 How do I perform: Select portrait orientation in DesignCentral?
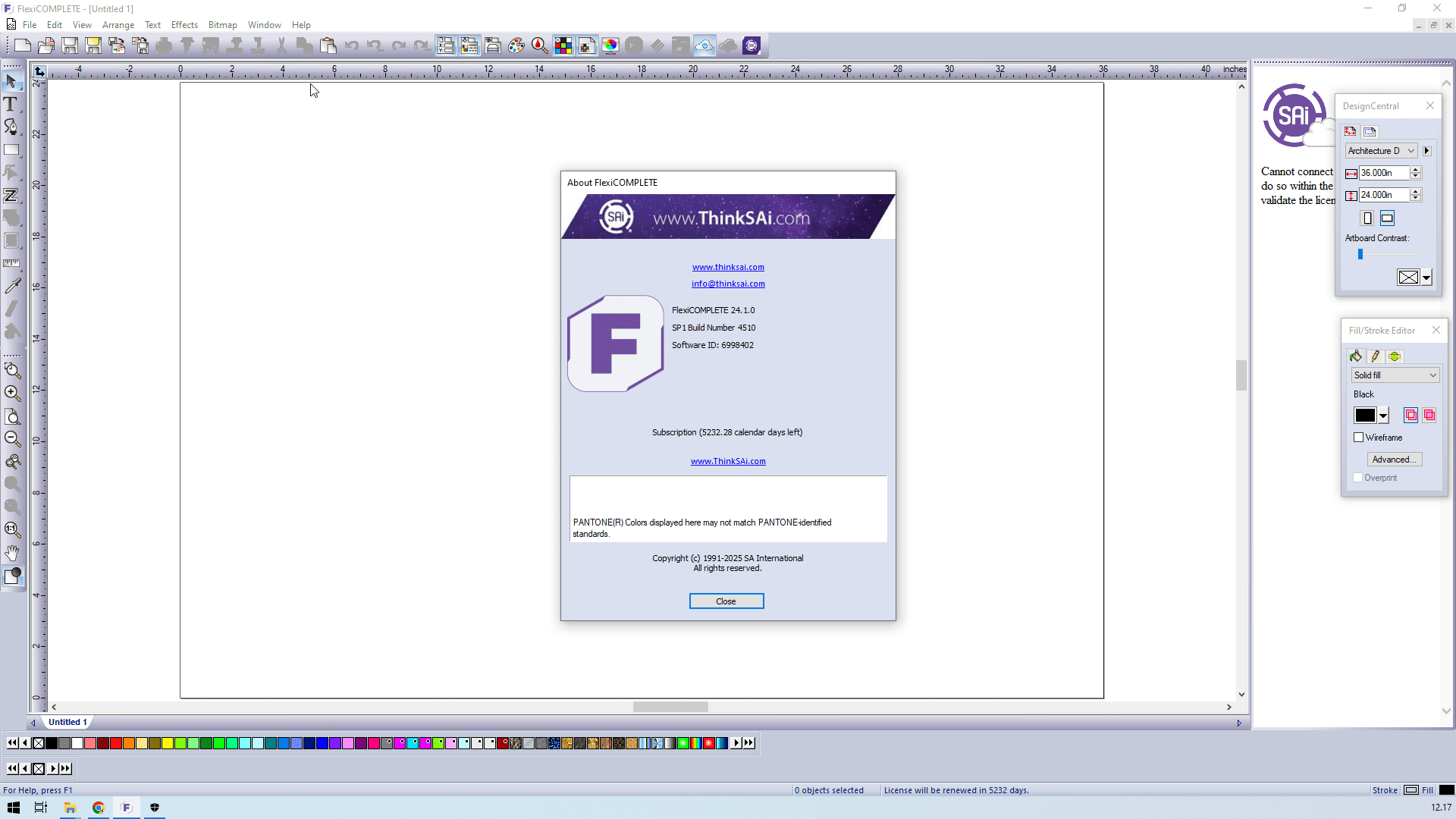1367,218
